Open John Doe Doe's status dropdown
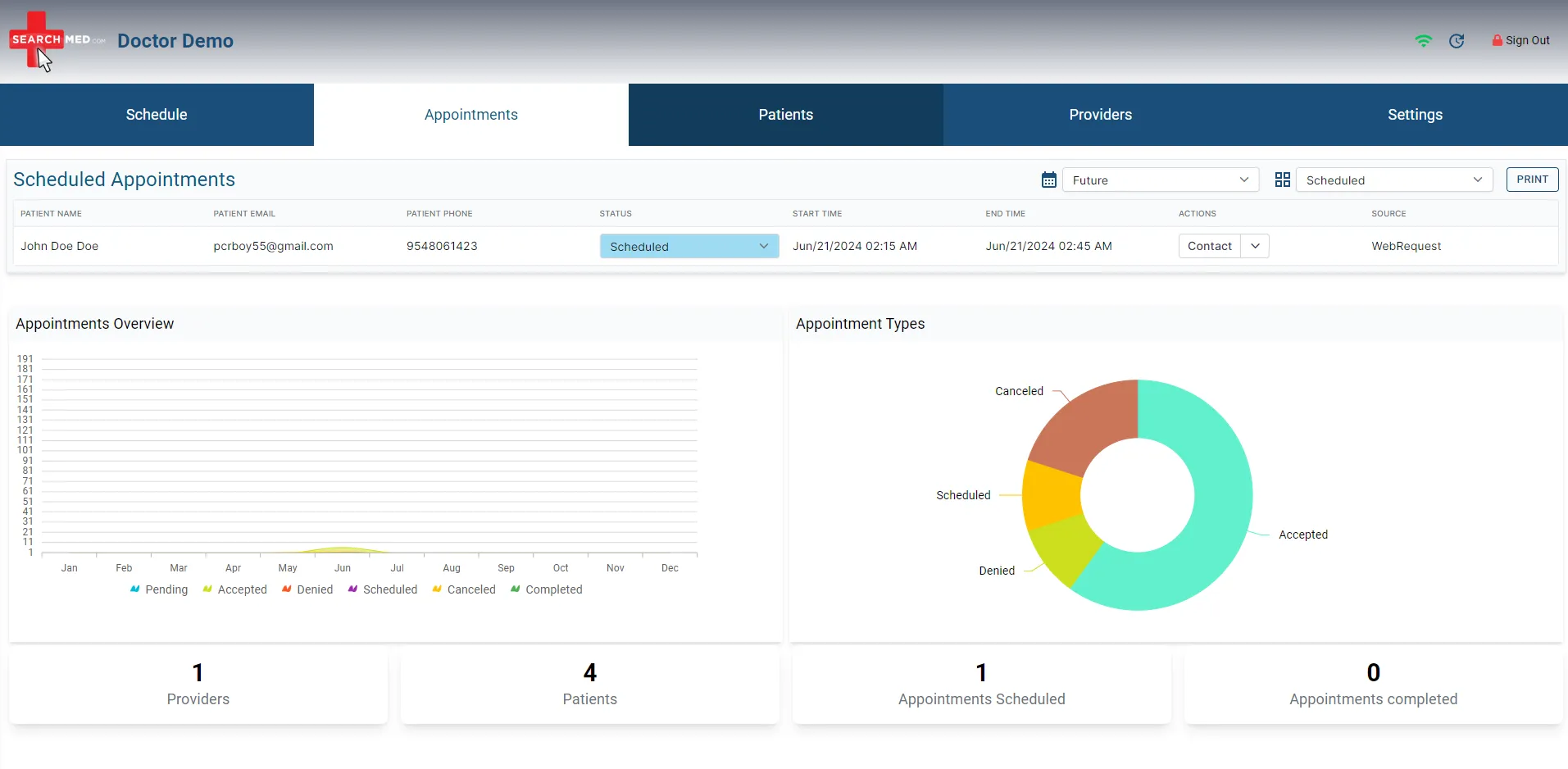The height and width of the screenshot is (769, 1568). (689, 246)
